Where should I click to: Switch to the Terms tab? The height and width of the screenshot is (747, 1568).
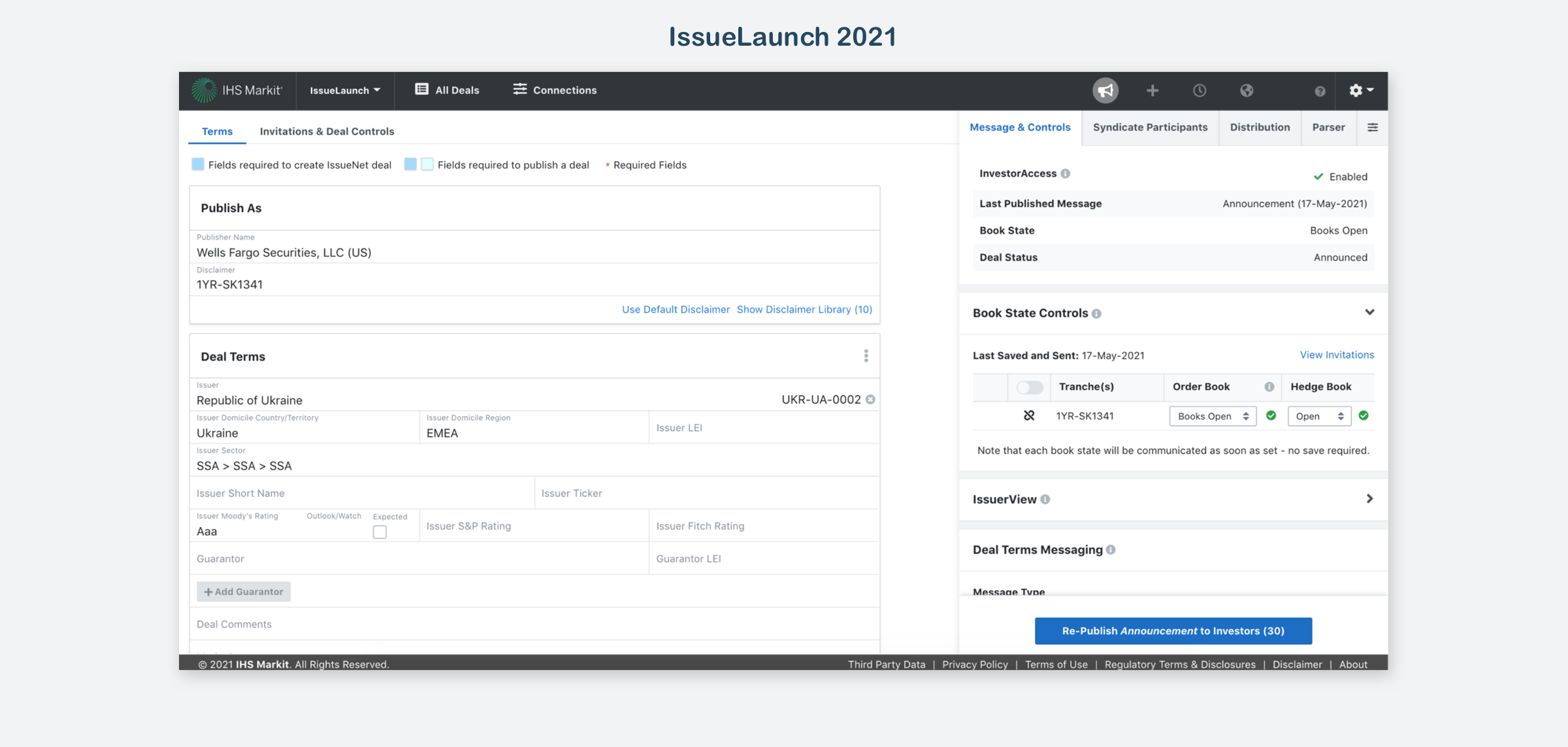[217, 131]
